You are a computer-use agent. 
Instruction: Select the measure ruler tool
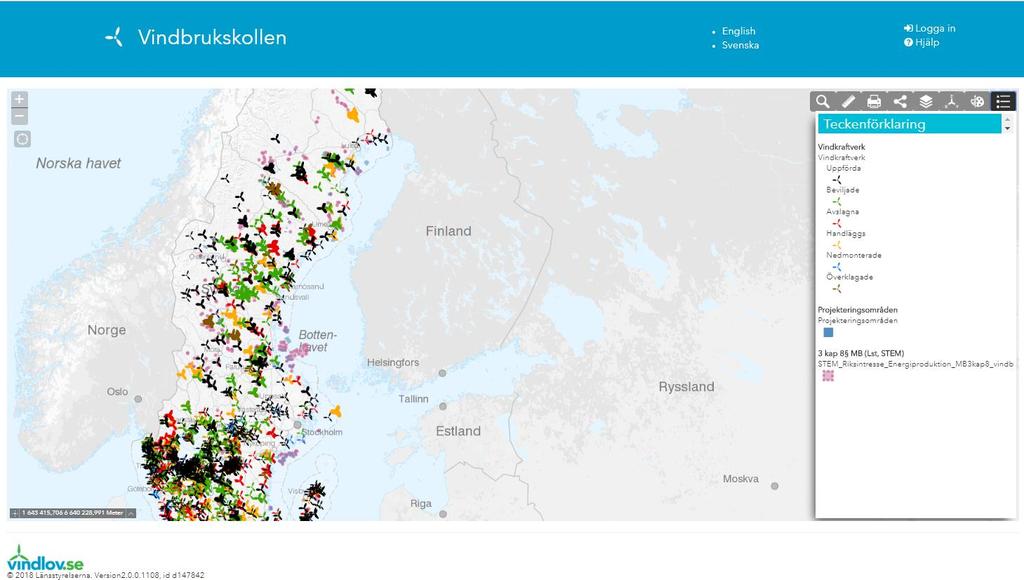tap(848, 101)
